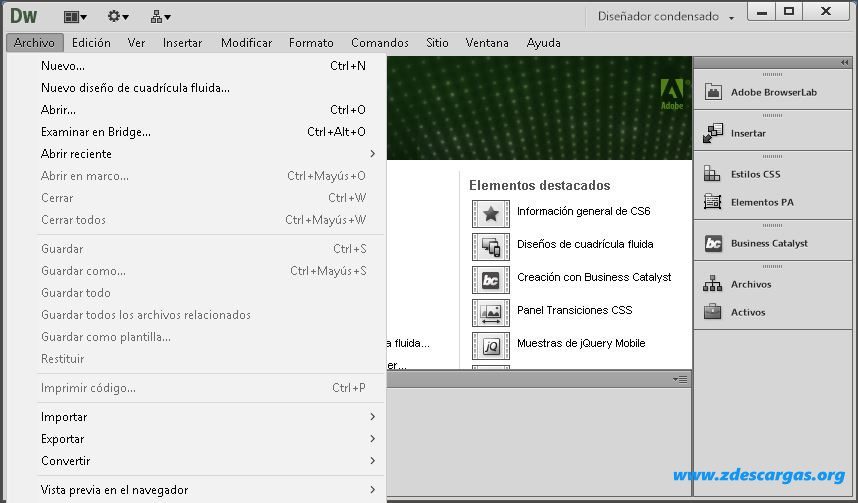Open the Business Catalyst panel icon
Screen dimensions: 858x503
[x=713, y=243]
